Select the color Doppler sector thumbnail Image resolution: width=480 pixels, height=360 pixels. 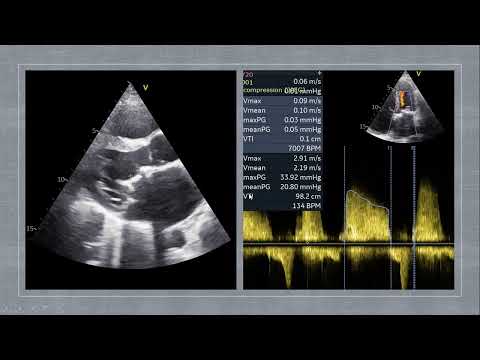(x=405, y=107)
